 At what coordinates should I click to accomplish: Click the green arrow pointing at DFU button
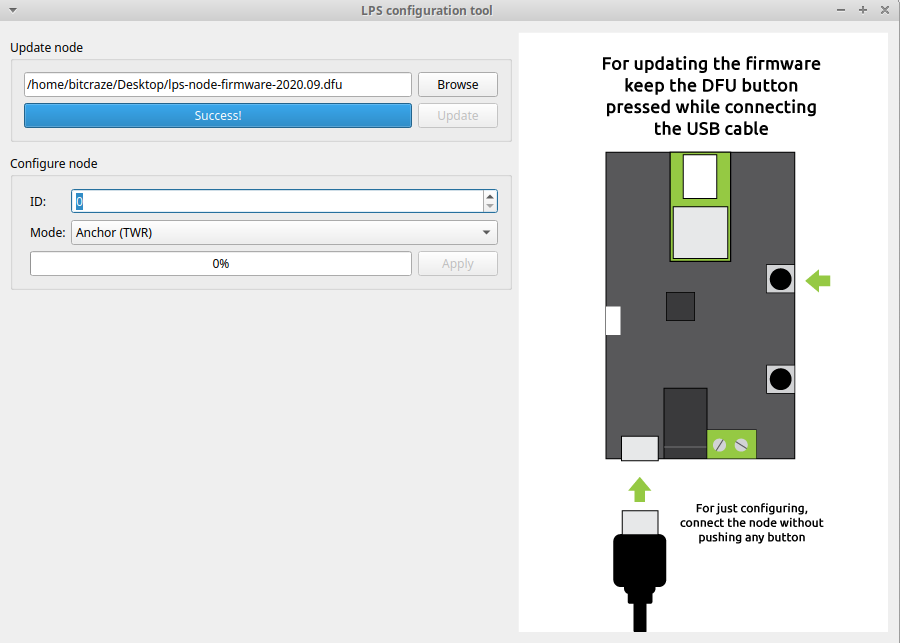pos(818,281)
